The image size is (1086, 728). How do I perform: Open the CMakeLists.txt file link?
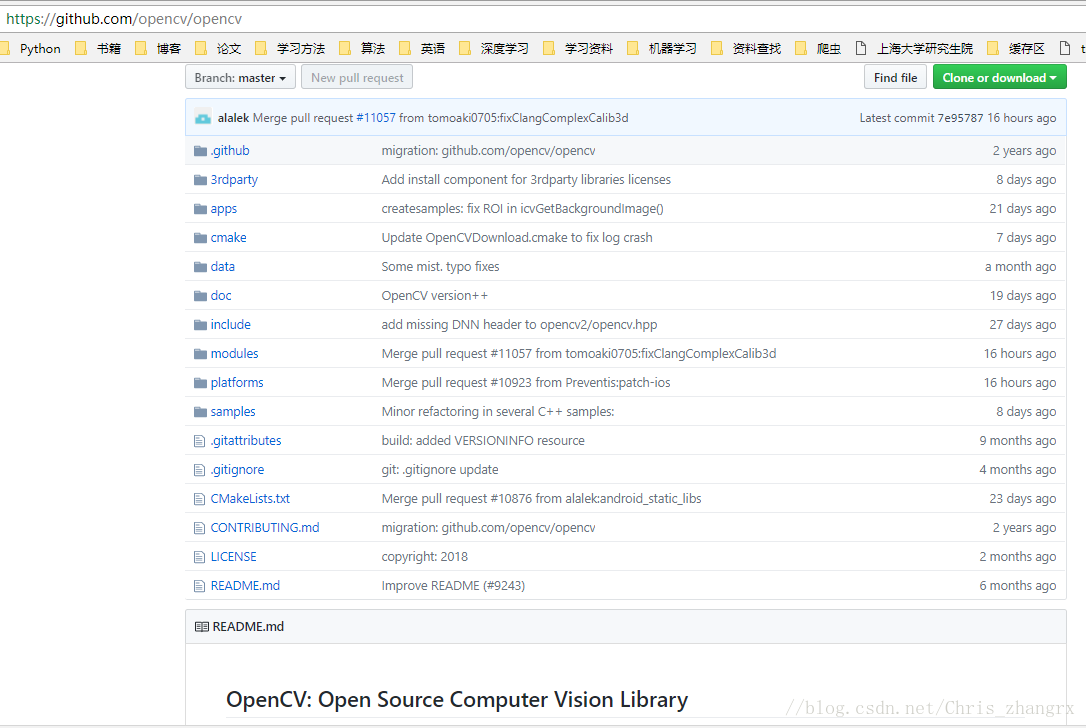[250, 499]
